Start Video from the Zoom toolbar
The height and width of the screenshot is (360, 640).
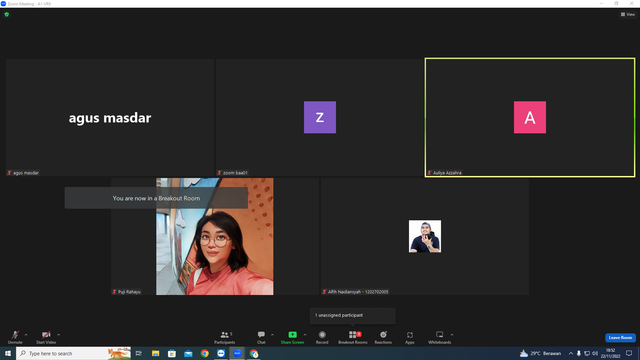pyautogui.click(x=46, y=337)
